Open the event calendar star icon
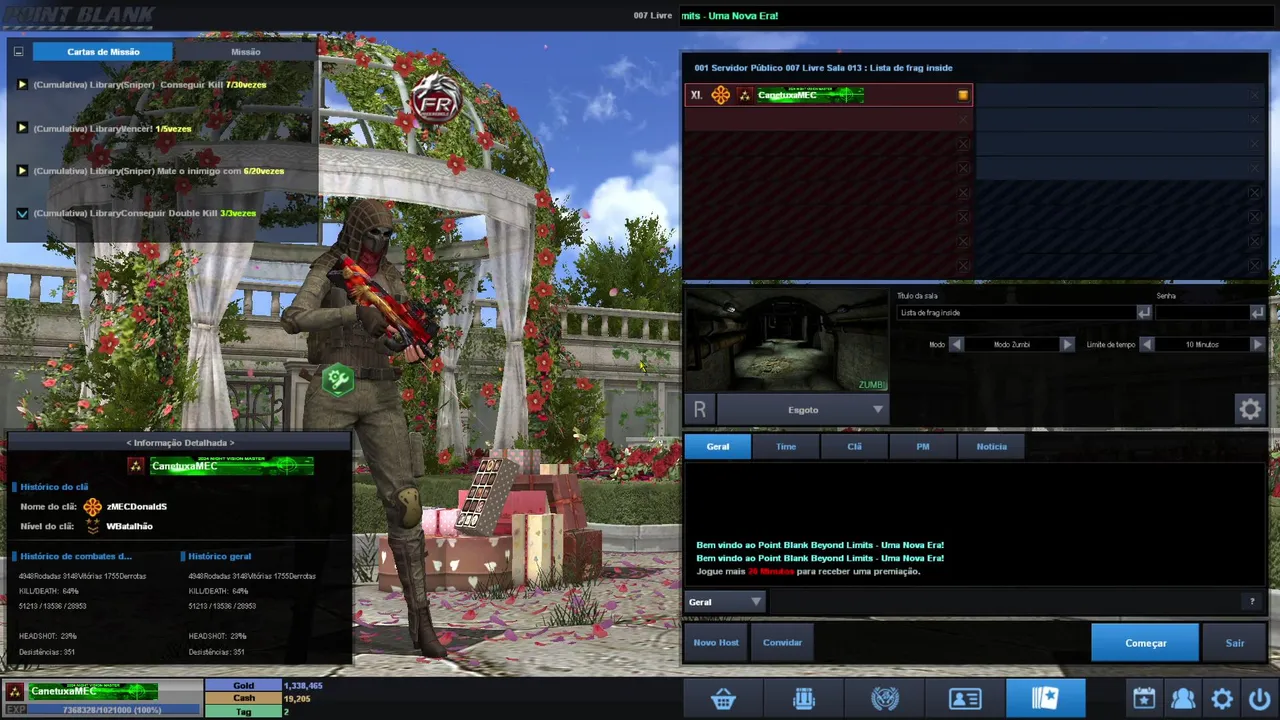This screenshot has height=720, width=1280. pos(1144,699)
